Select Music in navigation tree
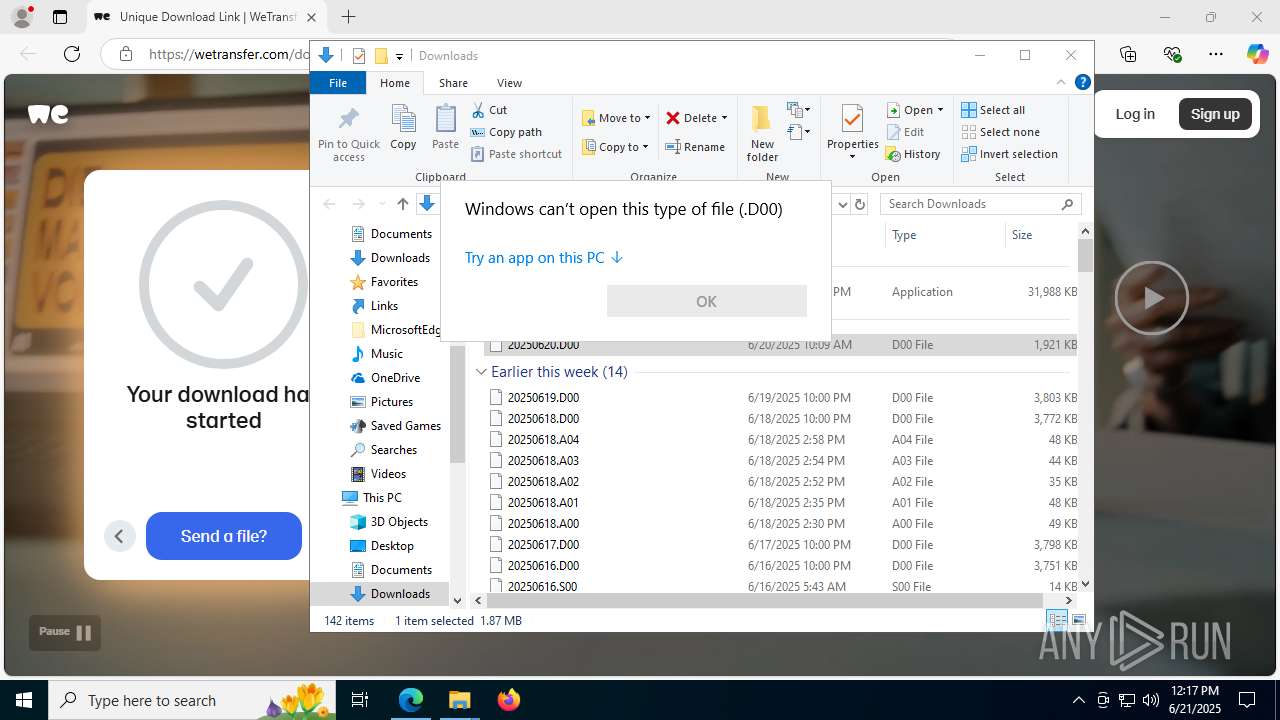Viewport: 1280px width, 720px height. (386, 354)
